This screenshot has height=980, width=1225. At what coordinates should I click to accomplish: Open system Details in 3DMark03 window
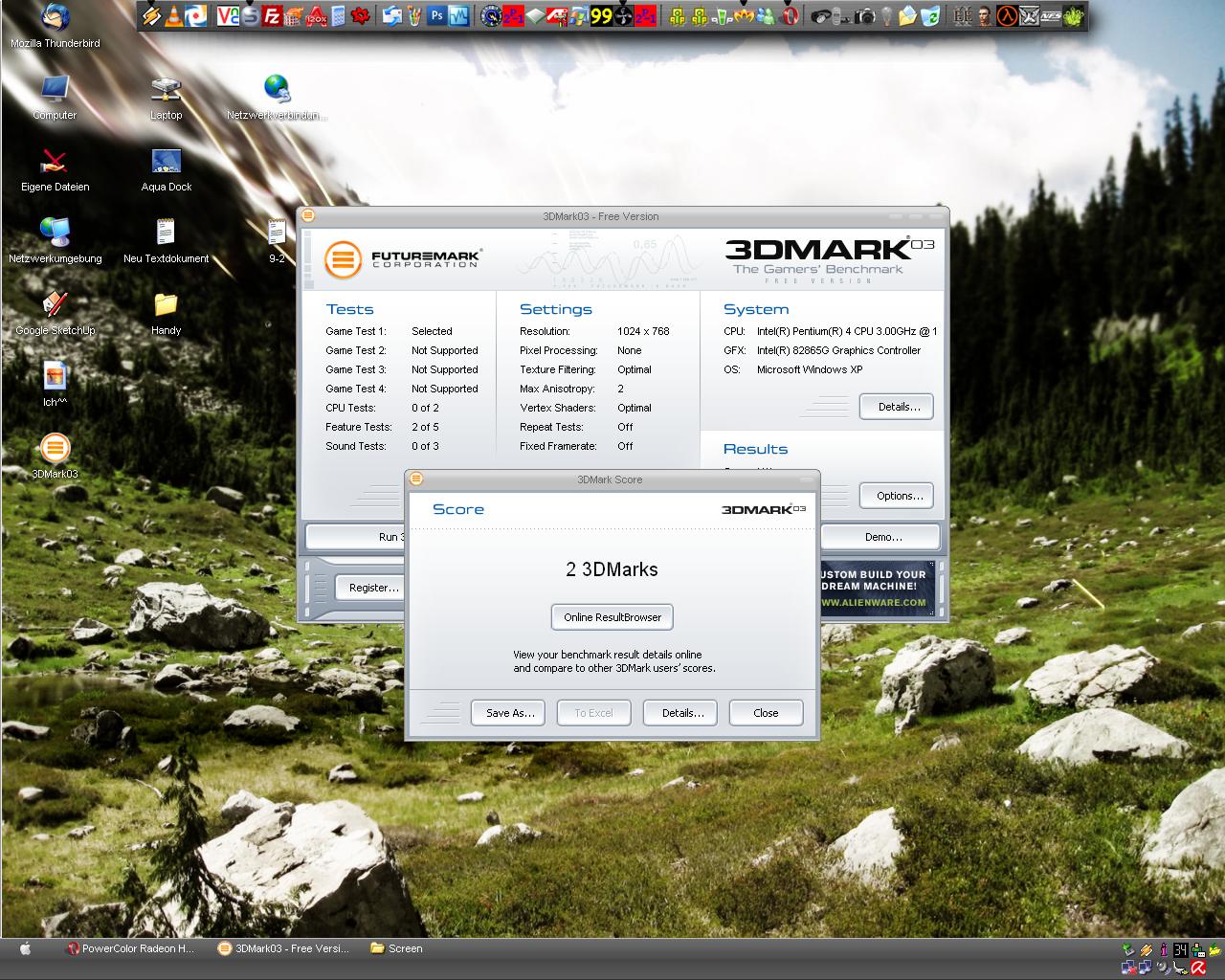[x=898, y=407]
